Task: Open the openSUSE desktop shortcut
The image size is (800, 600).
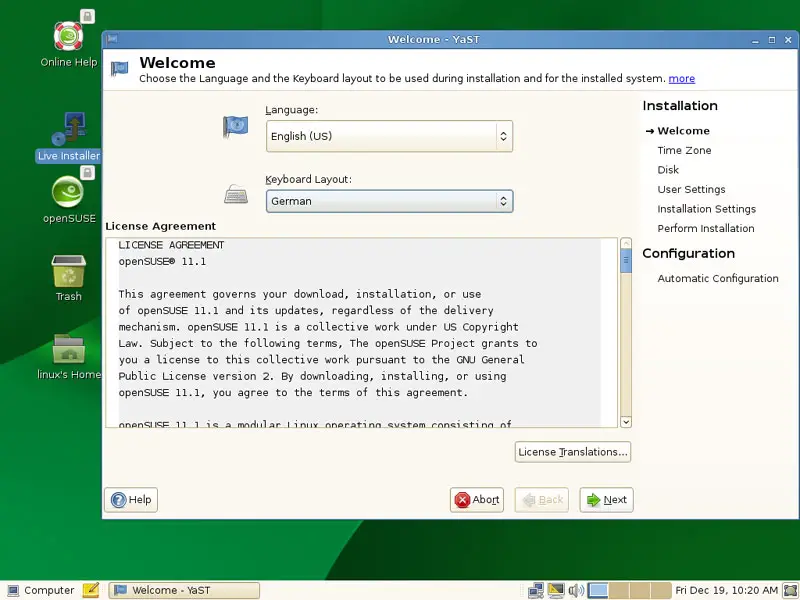Action: [68, 197]
